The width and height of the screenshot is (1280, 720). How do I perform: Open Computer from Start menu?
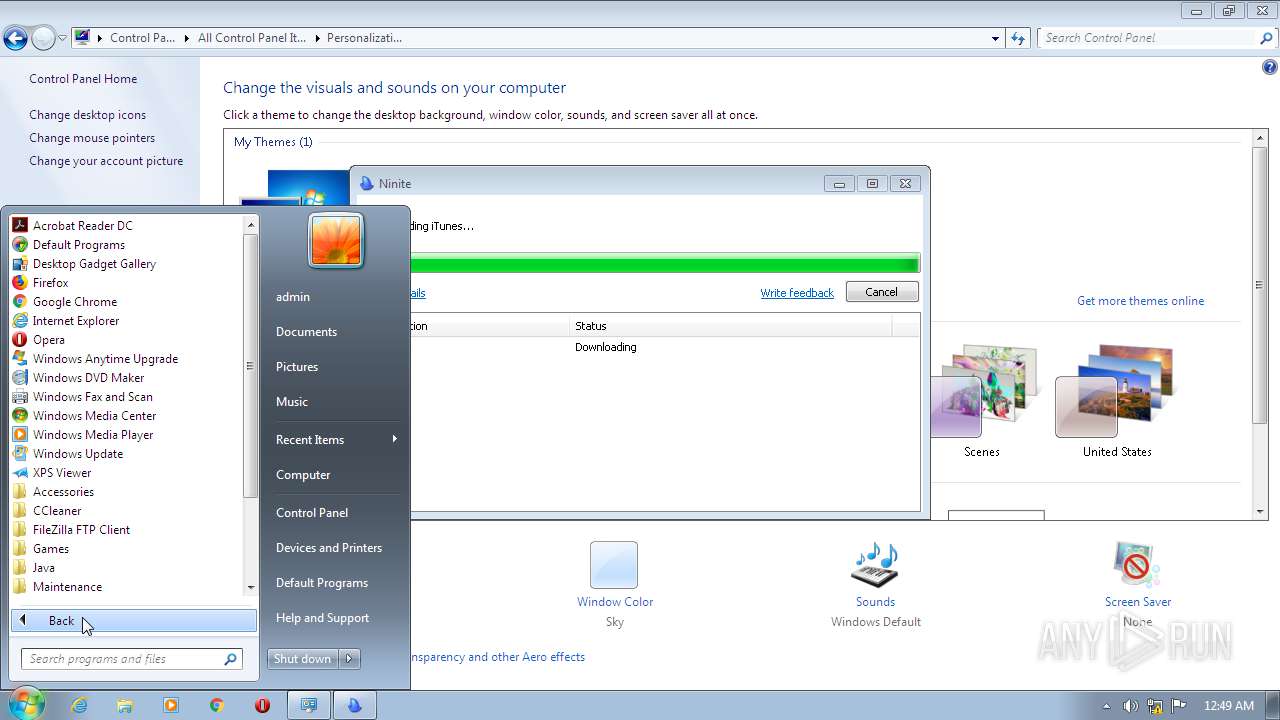click(303, 475)
